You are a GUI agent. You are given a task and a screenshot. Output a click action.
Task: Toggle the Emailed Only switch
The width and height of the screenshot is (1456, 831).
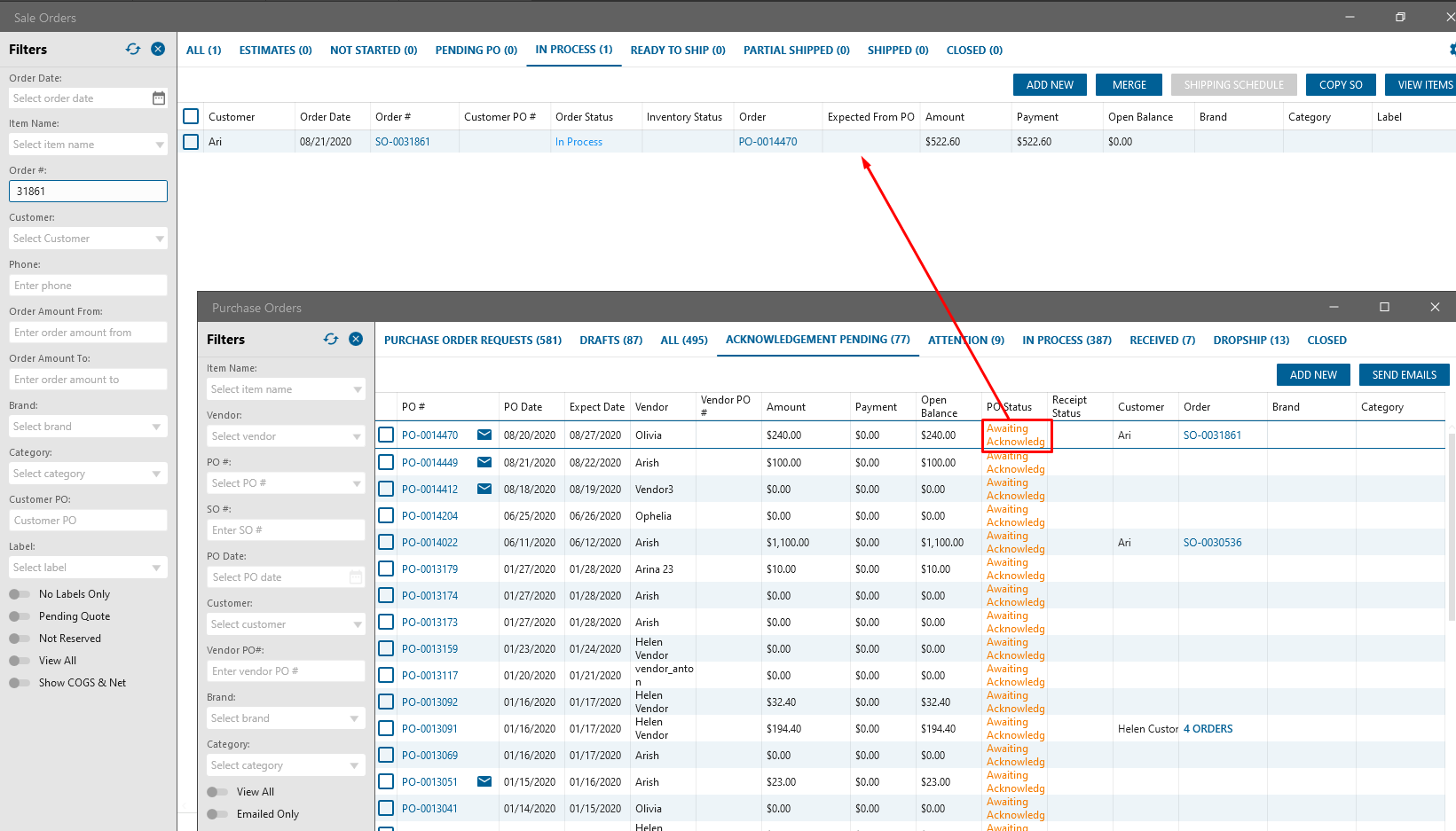pos(216,814)
